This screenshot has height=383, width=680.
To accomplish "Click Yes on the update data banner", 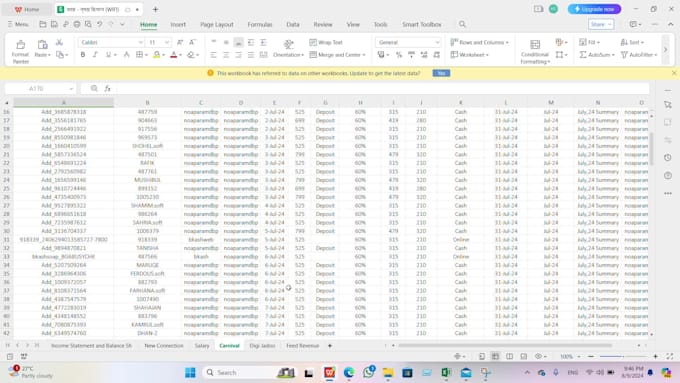I will click(x=441, y=73).
